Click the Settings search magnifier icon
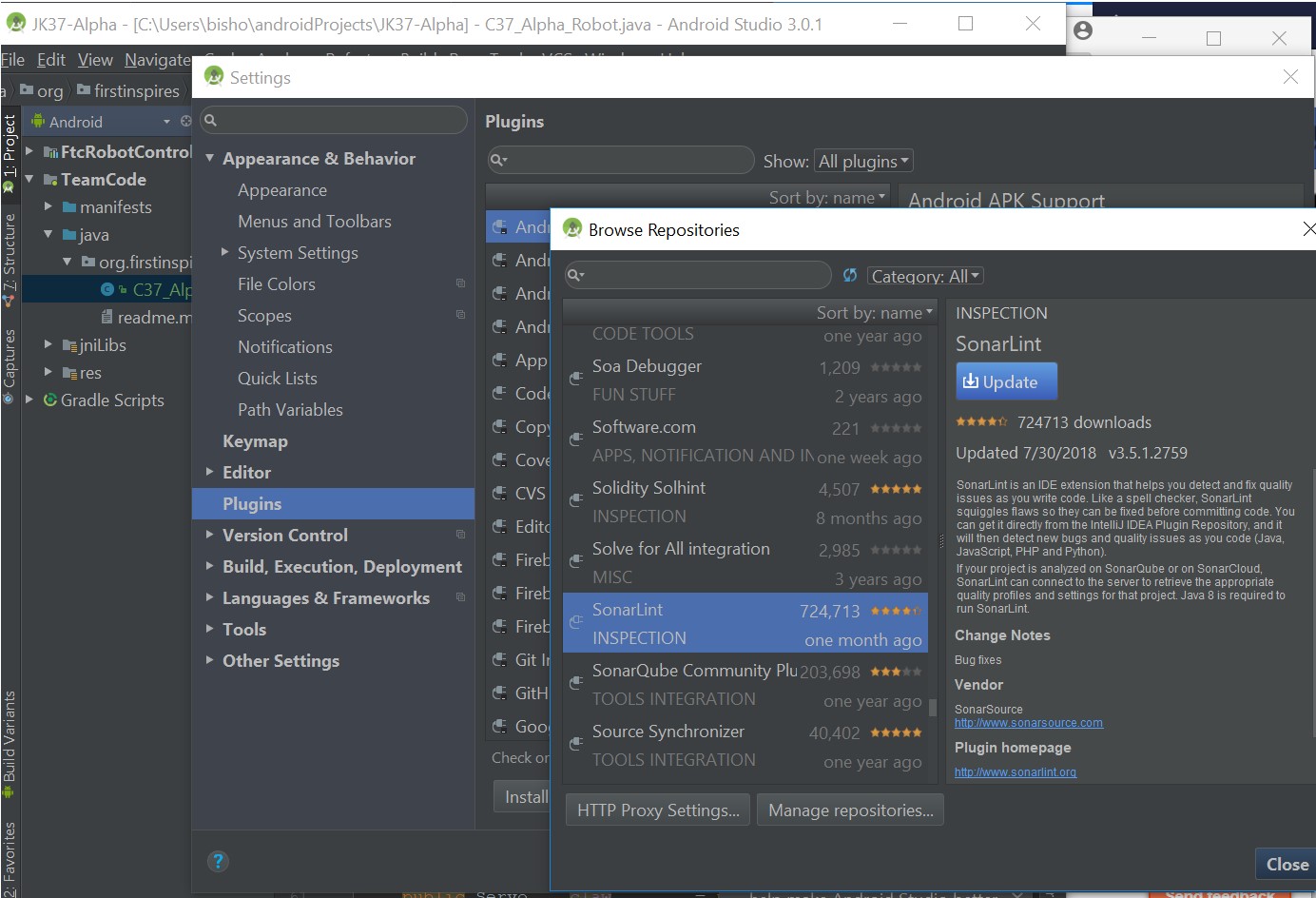Viewport: 1316px width, 898px height. 211,120
